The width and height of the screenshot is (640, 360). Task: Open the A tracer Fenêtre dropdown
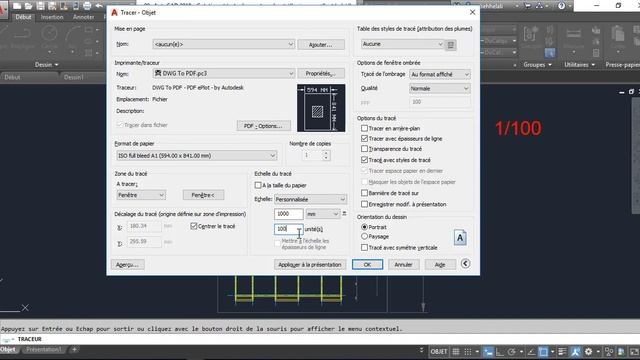pyautogui.click(x=141, y=195)
